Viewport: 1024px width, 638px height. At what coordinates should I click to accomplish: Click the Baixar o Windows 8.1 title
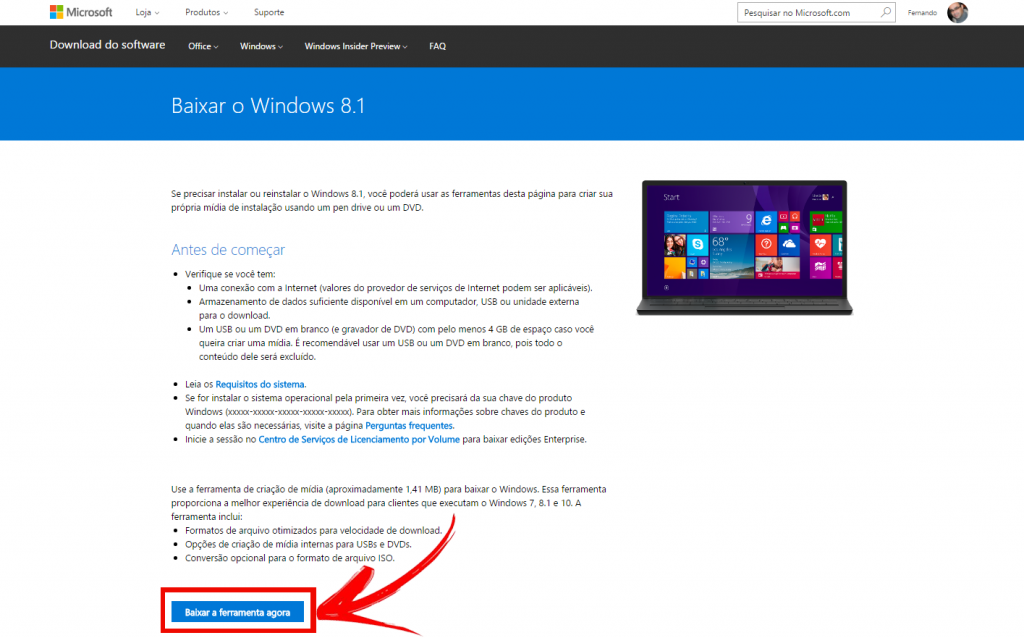268,105
